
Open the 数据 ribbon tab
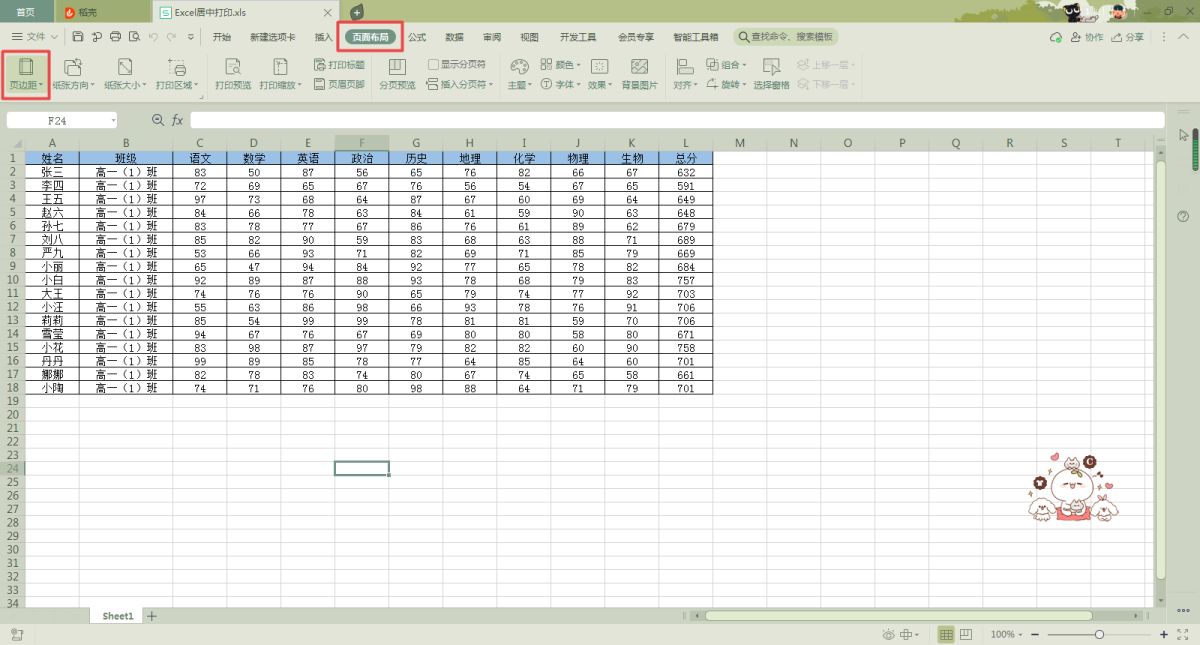(x=454, y=37)
